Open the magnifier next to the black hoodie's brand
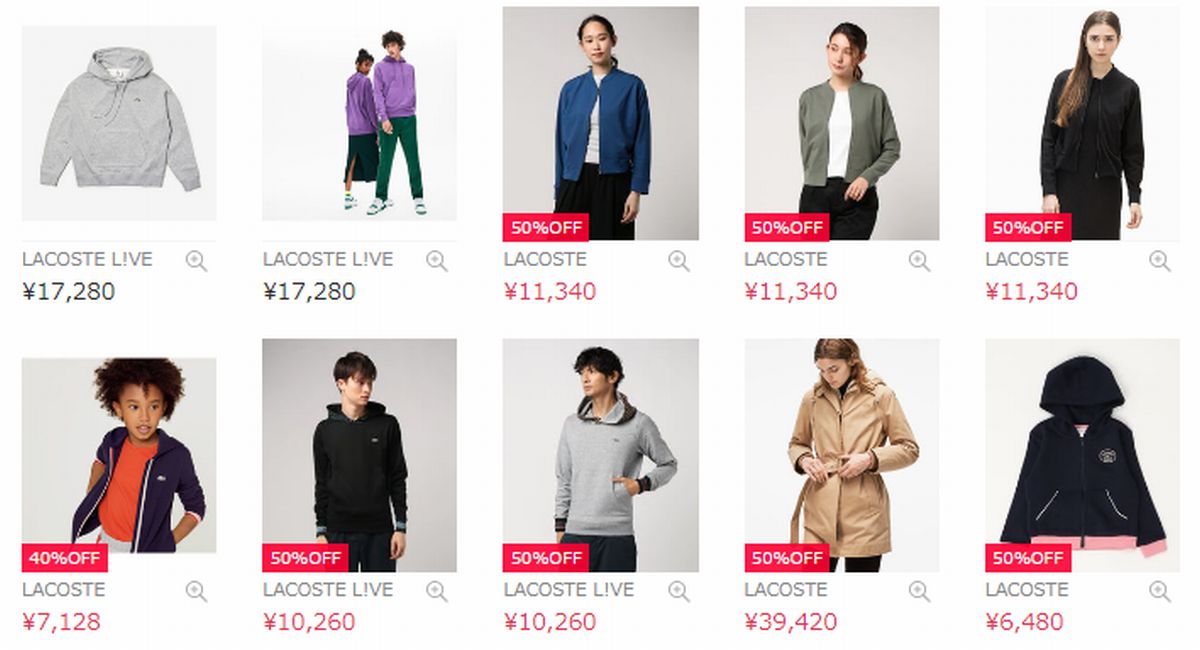The width and height of the screenshot is (1200, 650). [437, 591]
